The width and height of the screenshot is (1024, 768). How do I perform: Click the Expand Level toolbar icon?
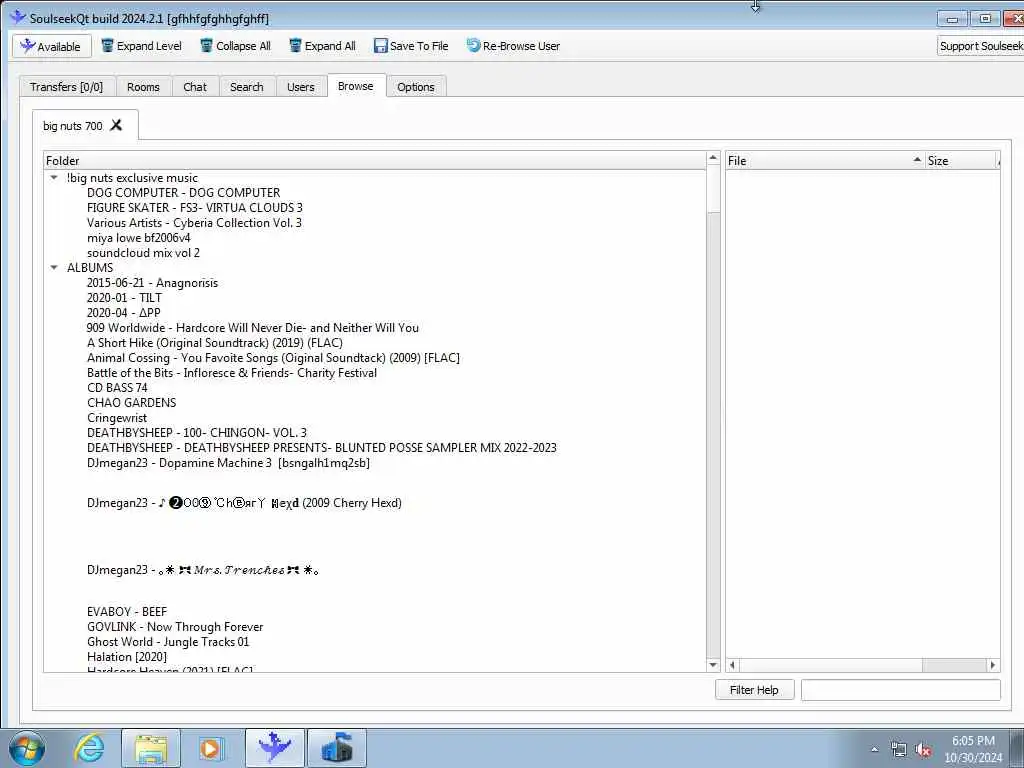pyautogui.click(x=107, y=46)
